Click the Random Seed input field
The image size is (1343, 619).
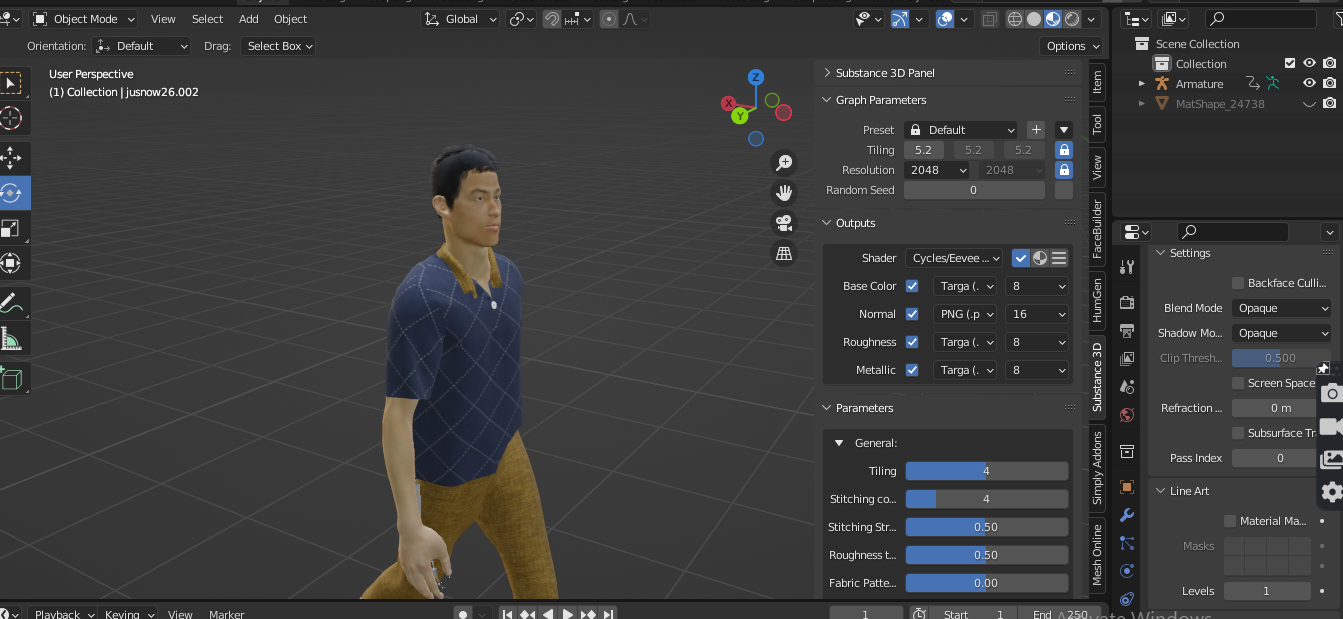coord(973,190)
